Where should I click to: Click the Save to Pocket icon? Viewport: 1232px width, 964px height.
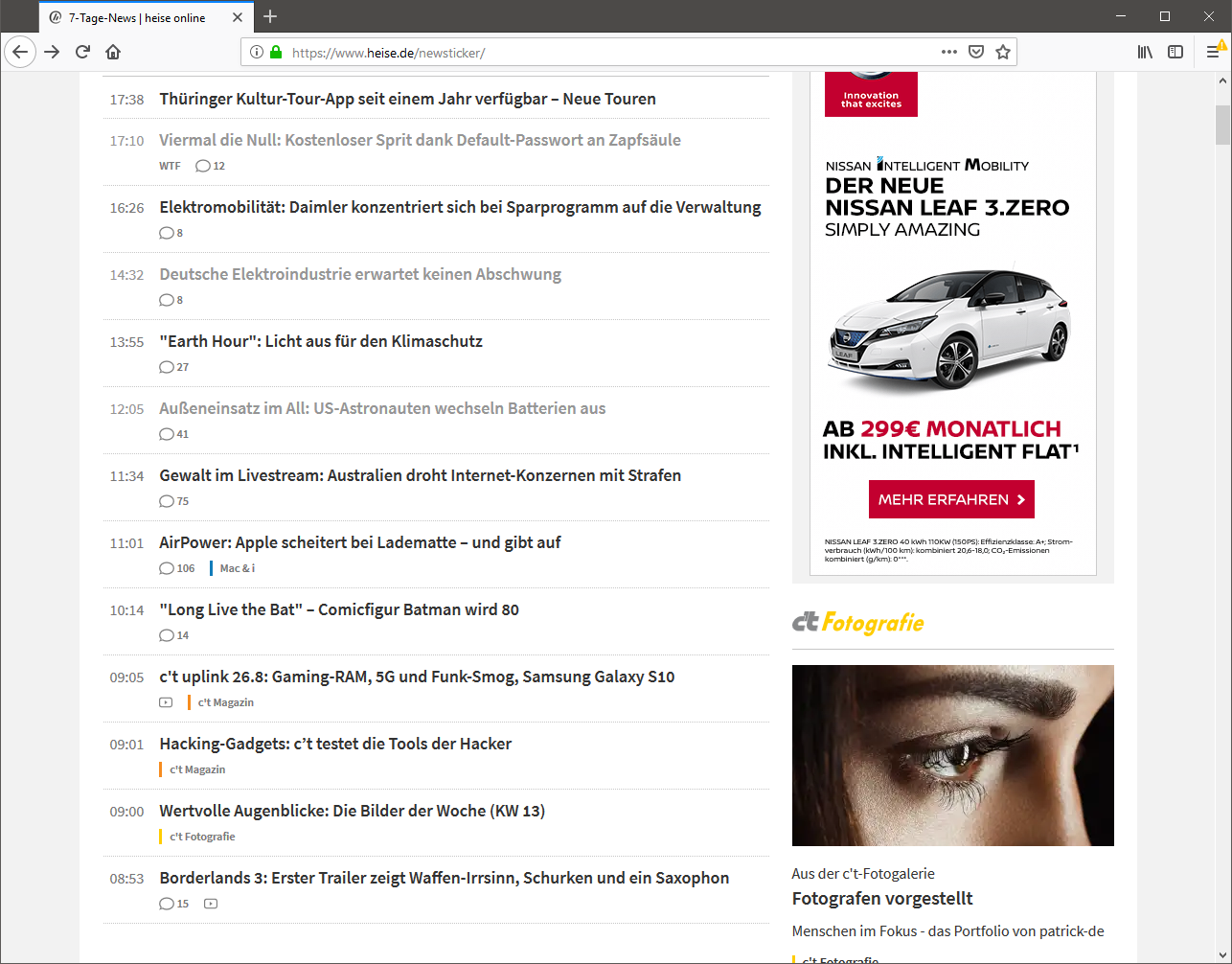point(976,52)
